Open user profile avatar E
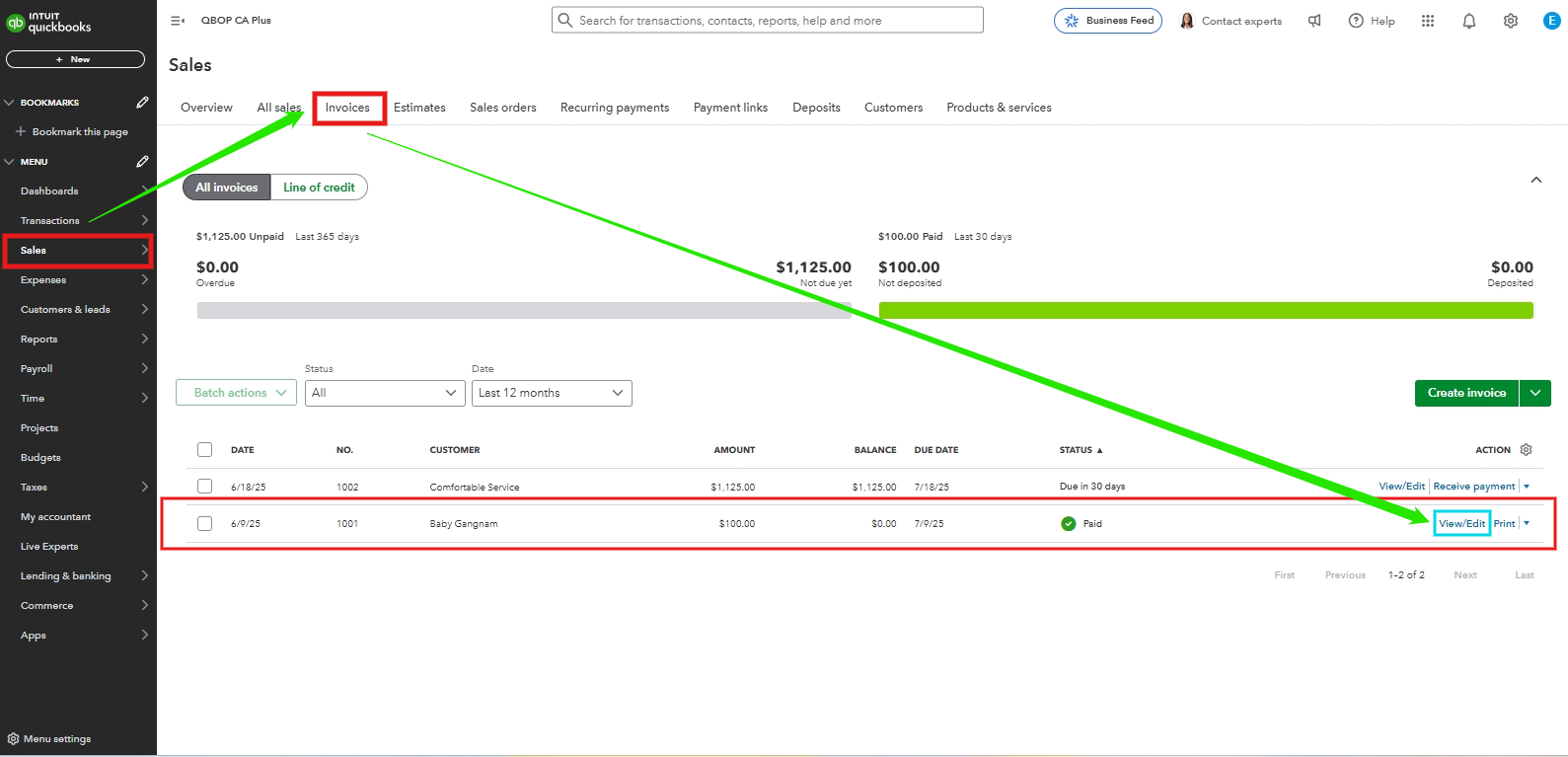Image resolution: width=1568 pixels, height=757 pixels. click(1552, 20)
